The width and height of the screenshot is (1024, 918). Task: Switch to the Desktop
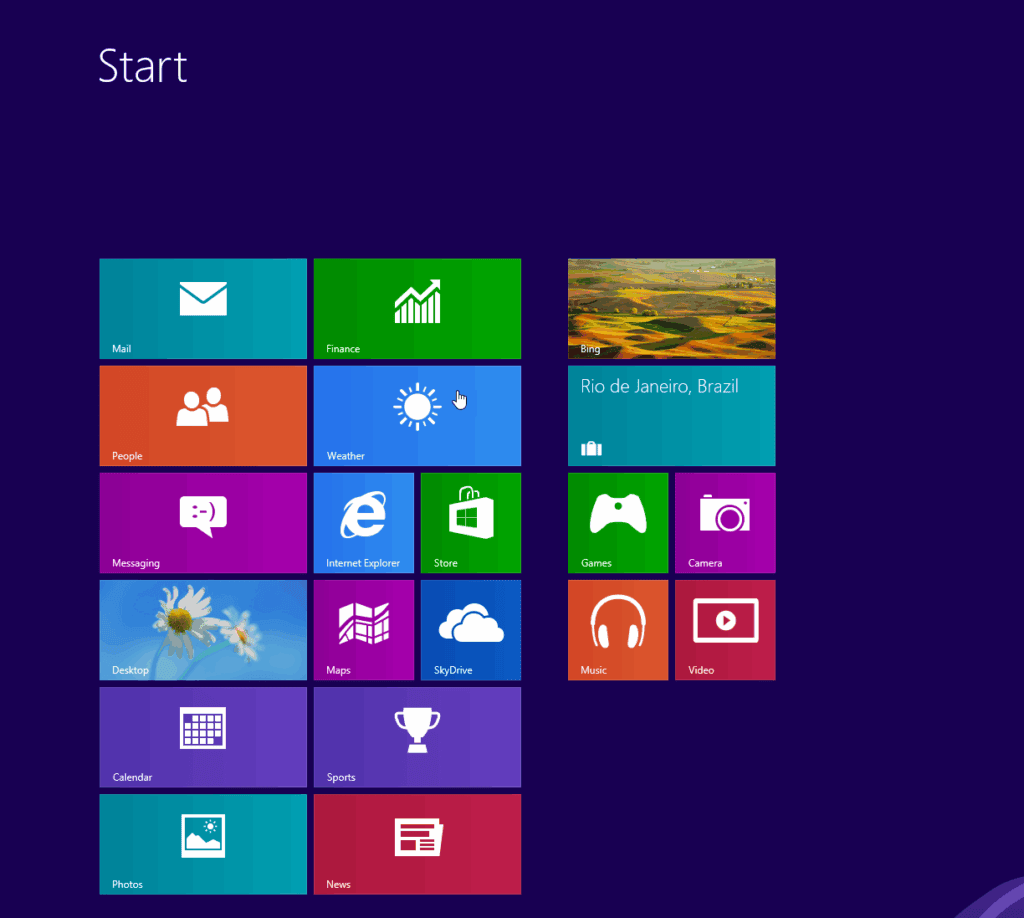point(202,629)
